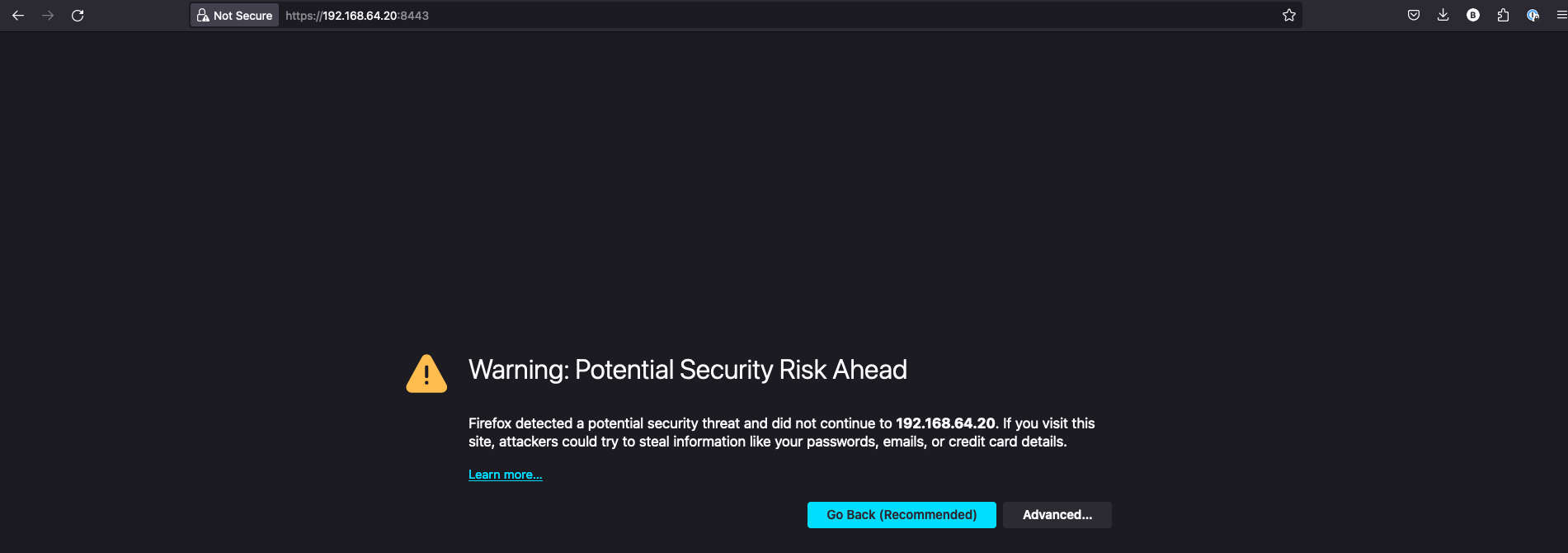Reload the current page

[78, 16]
